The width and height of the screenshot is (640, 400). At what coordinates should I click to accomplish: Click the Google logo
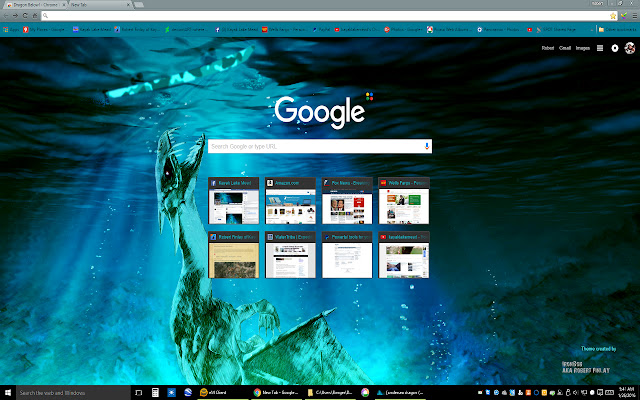320,112
